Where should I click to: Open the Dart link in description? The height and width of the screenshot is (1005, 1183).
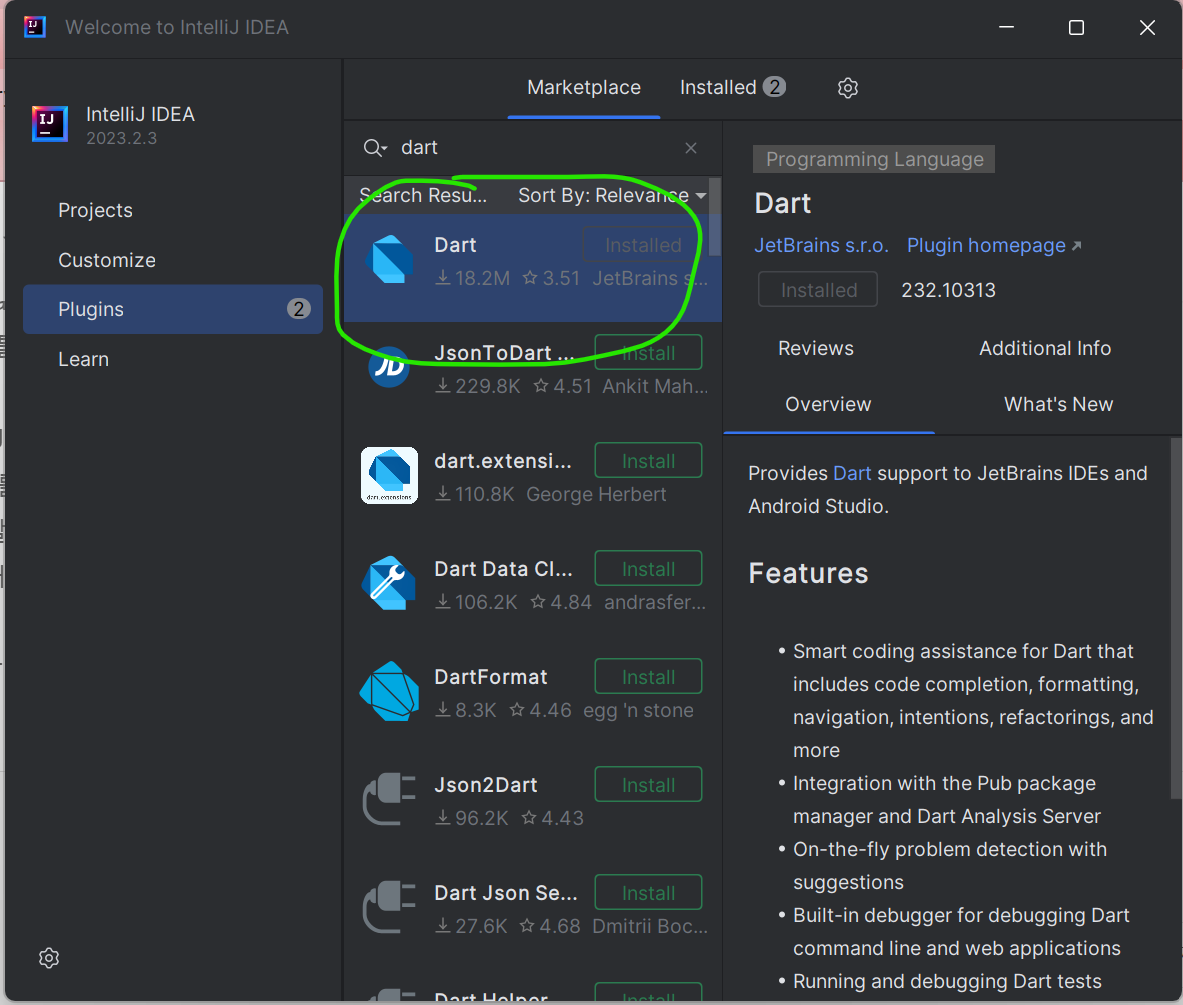pos(852,473)
